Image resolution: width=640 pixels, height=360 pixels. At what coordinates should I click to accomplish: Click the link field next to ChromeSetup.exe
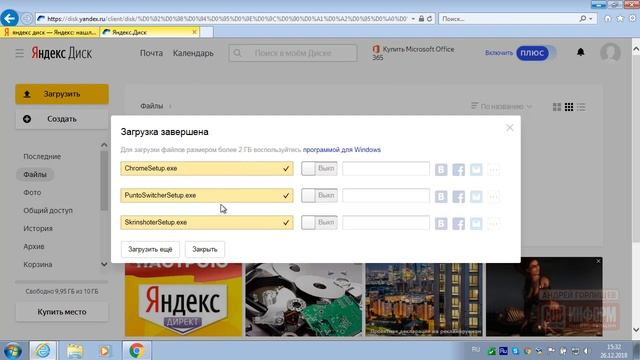pyautogui.click(x=386, y=169)
